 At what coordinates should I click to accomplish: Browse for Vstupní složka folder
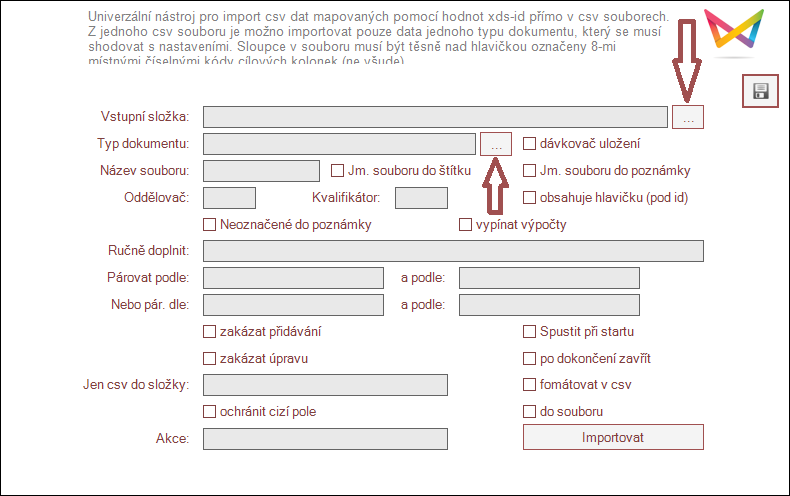[688, 118]
